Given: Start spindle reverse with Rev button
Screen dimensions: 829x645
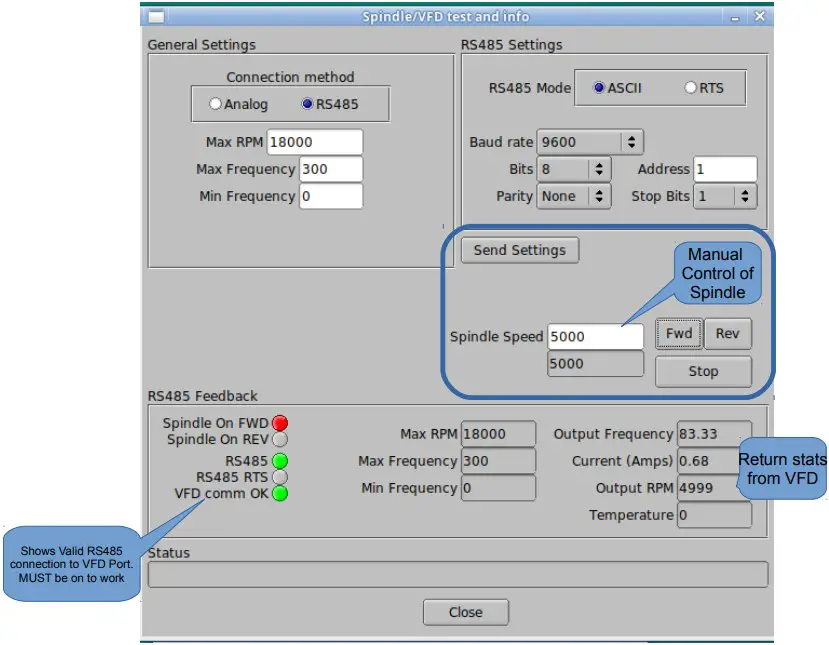Looking at the screenshot, I should (x=727, y=334).
